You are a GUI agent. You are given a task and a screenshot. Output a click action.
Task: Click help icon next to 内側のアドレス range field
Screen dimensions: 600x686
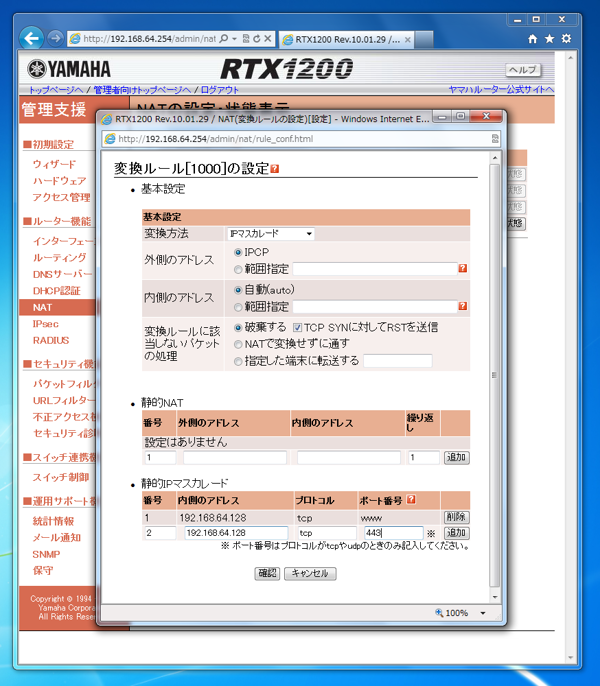click(463, 306)
